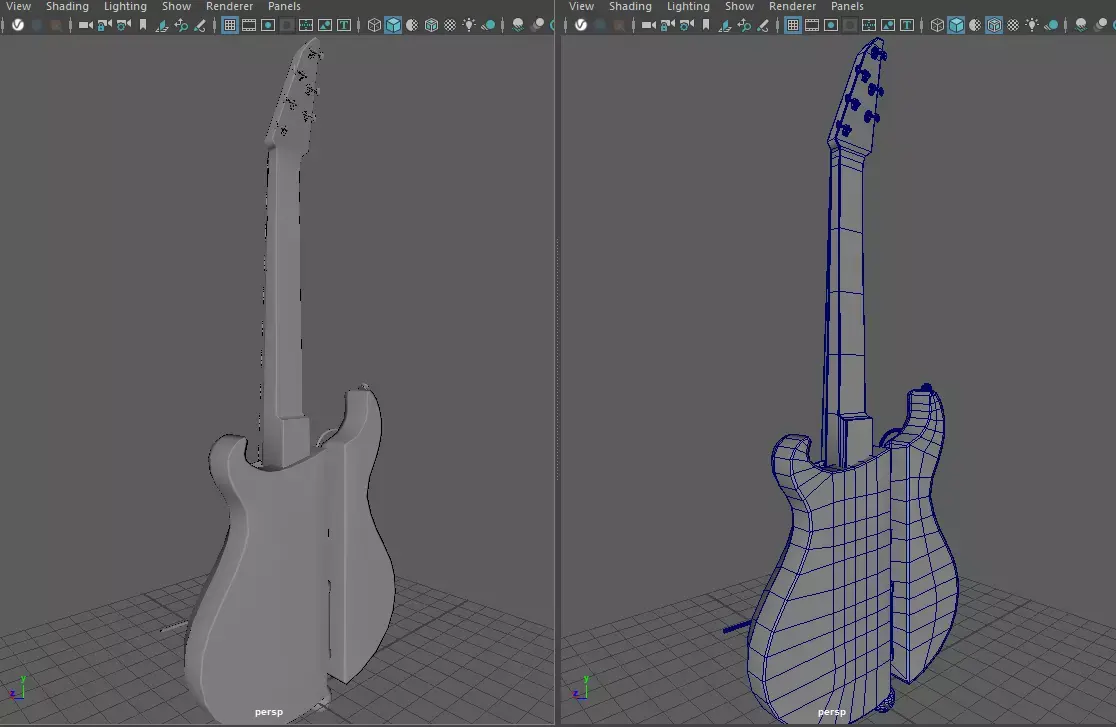Switch to Wireframe mode in right panel
This screenshot has height=727, width=1116.
pos(937,25)
